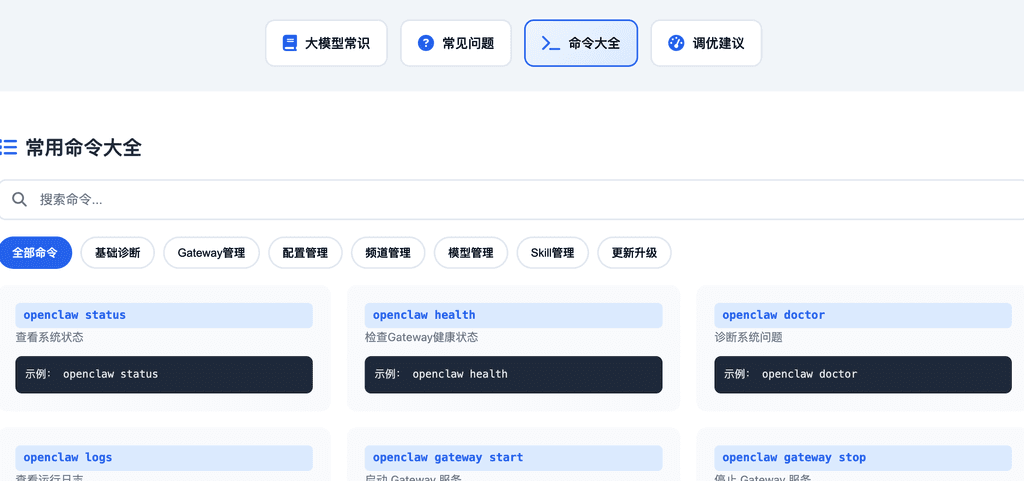This screenshot has height=481, width=1024.
Task: Click the gauge icon beside 调优建议
Action: pyautogui.click(x=676, y=43)
